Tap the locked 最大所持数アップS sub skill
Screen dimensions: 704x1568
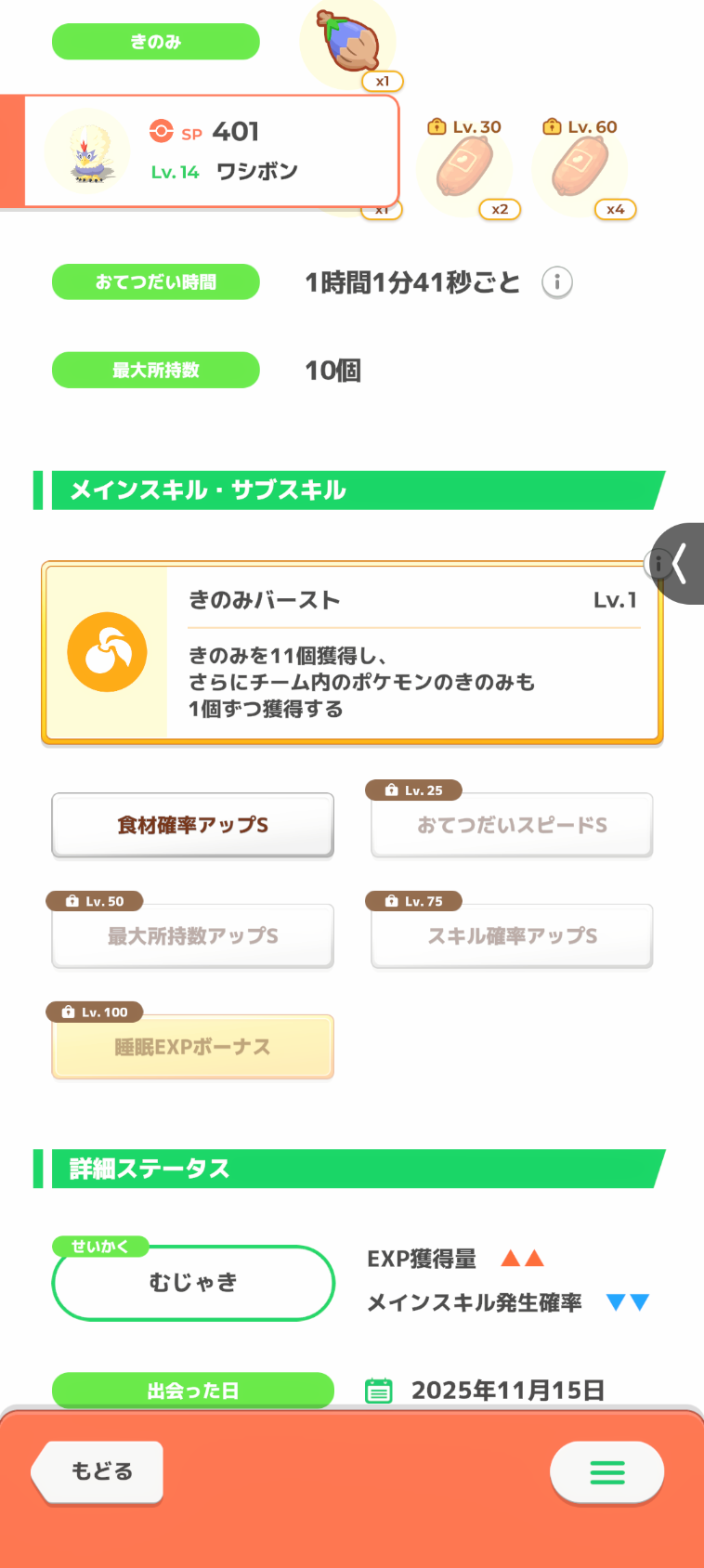192,936
